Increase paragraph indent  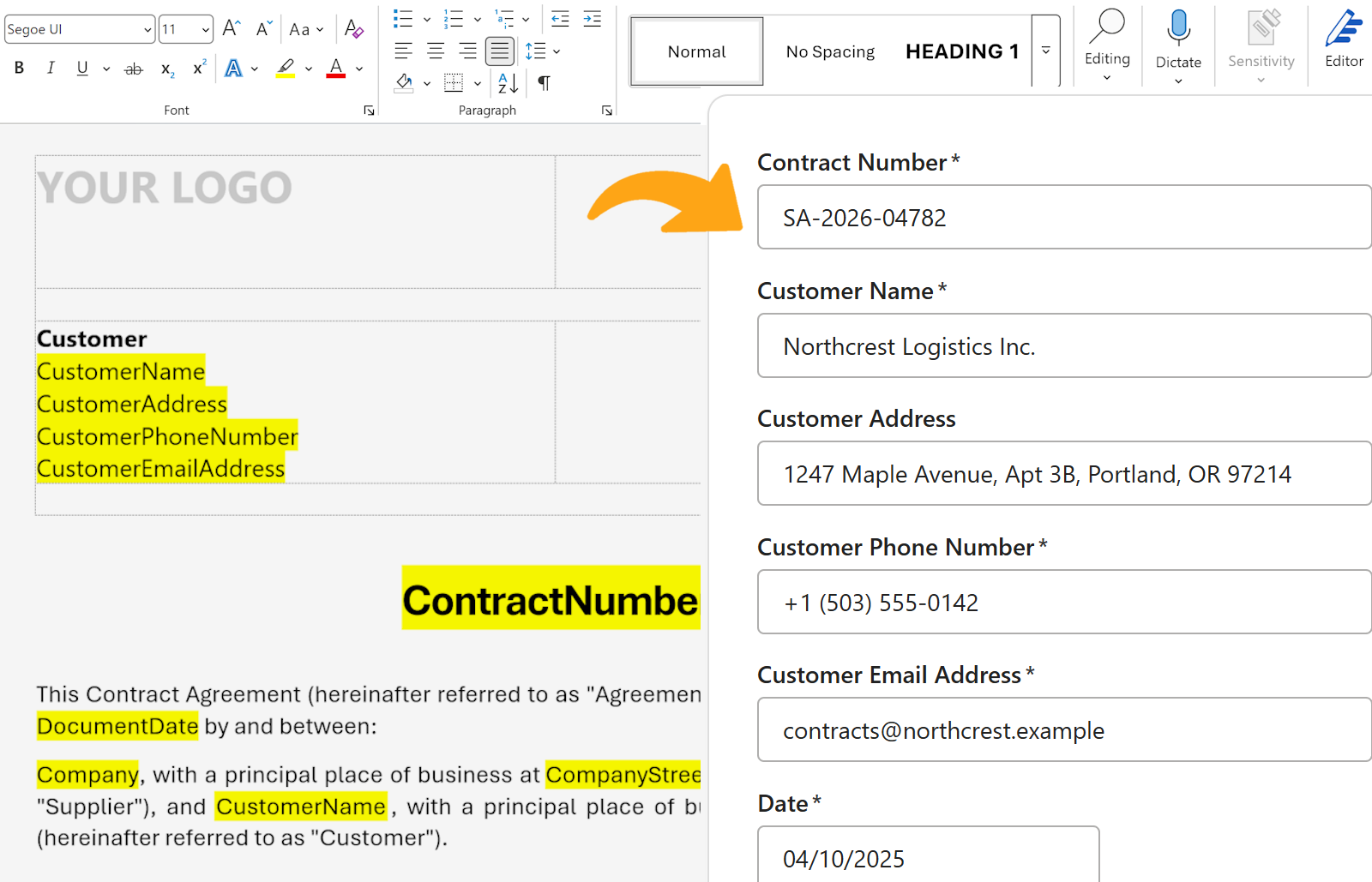[593, 19]
